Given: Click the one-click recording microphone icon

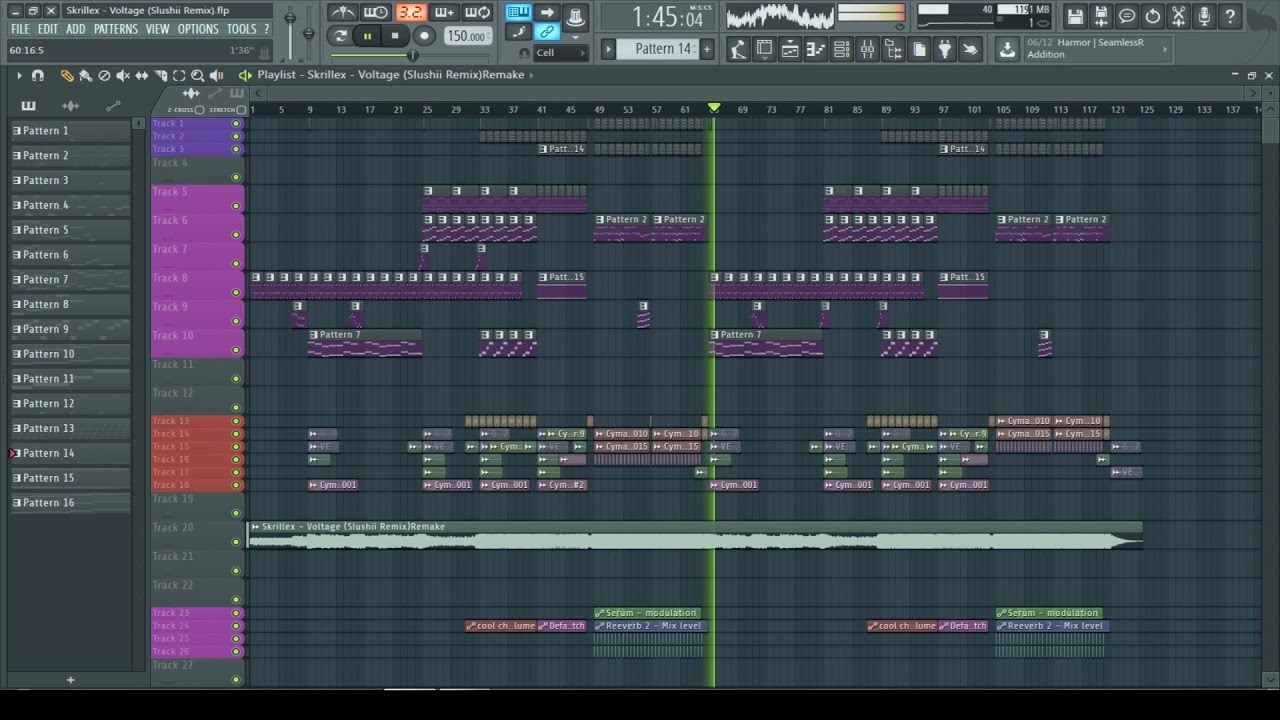Looking at the screenshot, I should (1205, 16).
